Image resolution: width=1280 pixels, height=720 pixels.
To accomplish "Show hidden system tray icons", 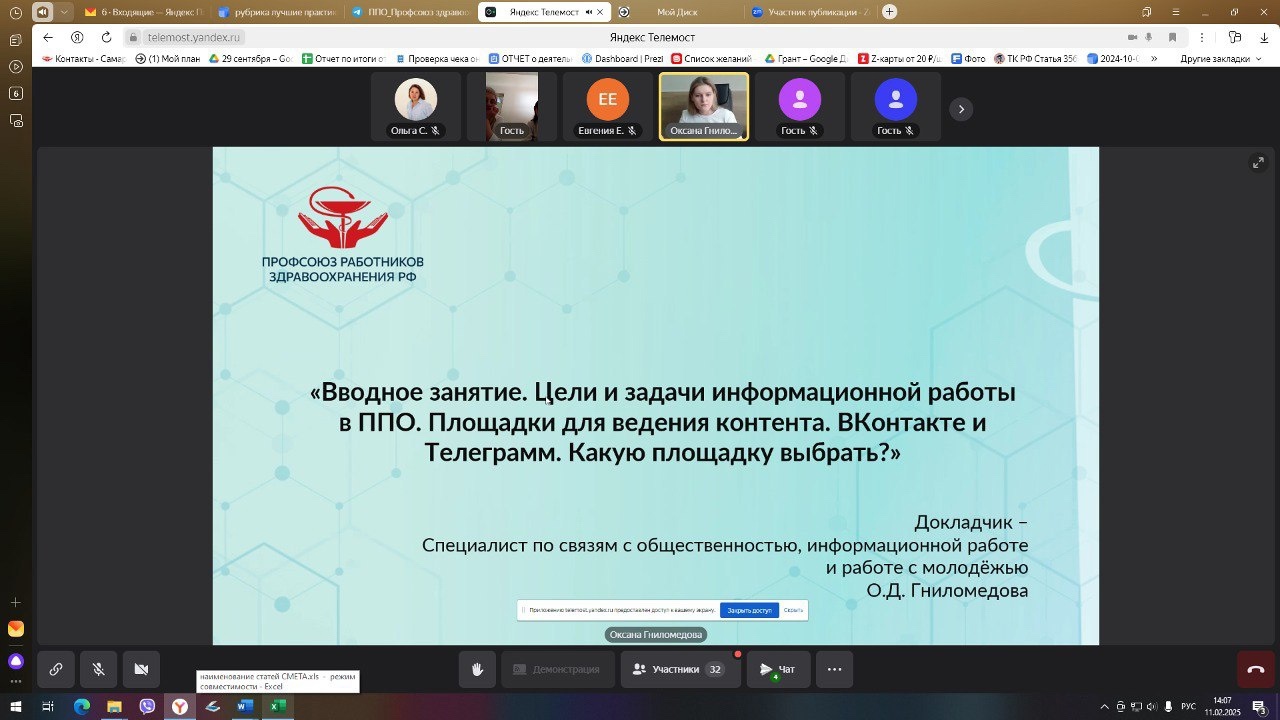I will pyautogui.click(x=1104, y=706).
